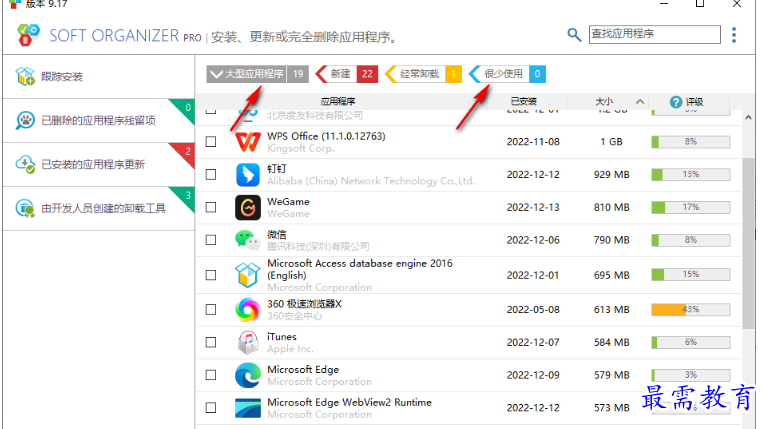This screenshot has height=429, width=763.
Task: Select the 新建 filter tag
Action: (347, 74)
